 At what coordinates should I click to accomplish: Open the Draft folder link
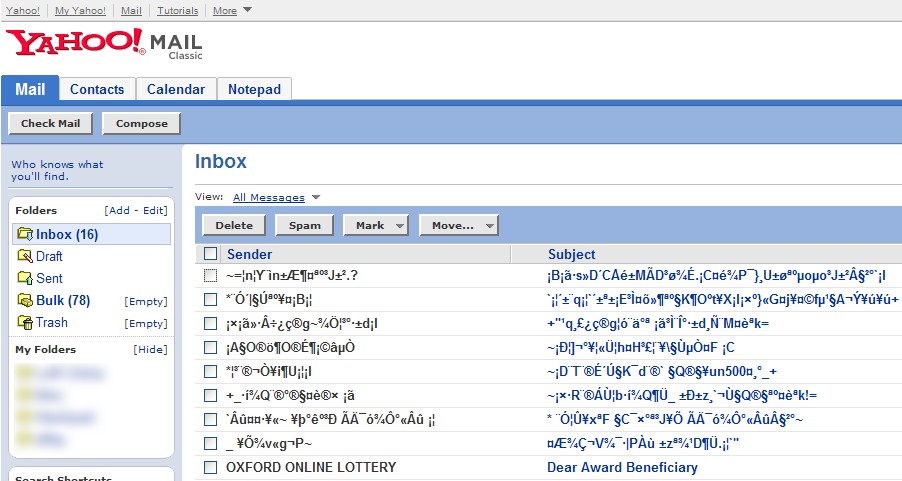49,256
